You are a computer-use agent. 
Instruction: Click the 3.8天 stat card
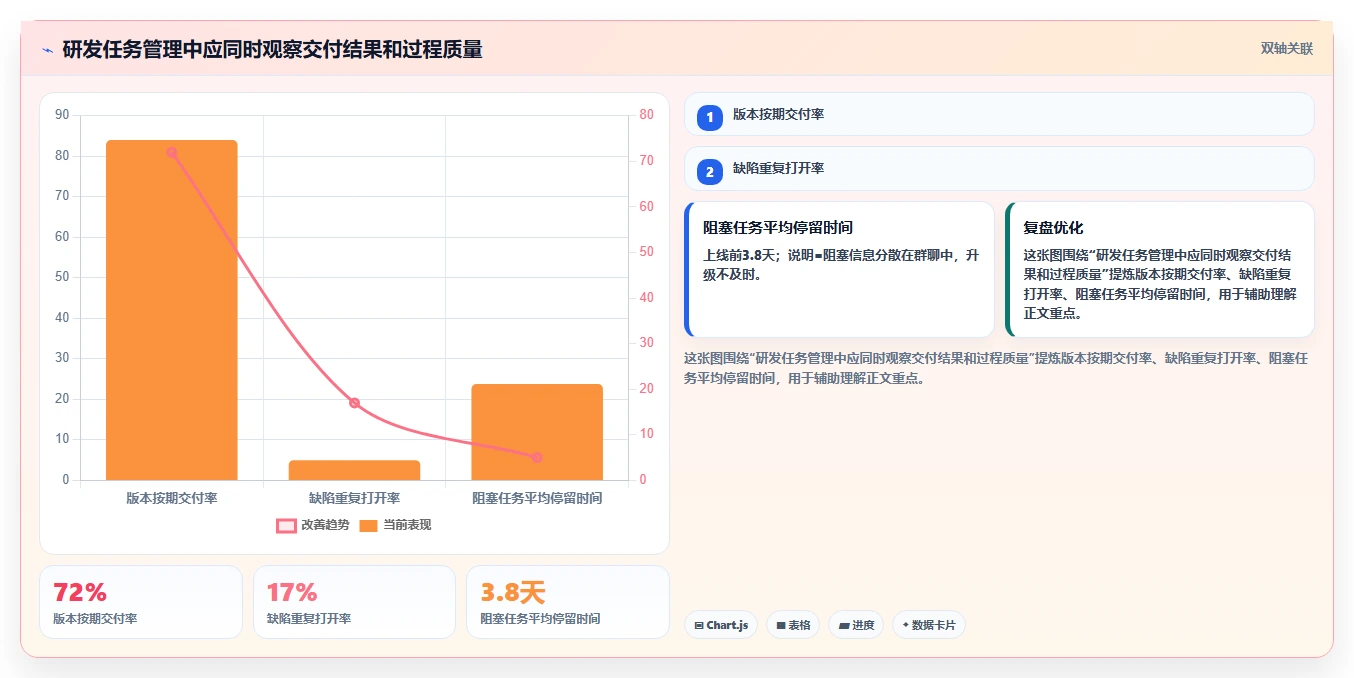coord(568,602)
